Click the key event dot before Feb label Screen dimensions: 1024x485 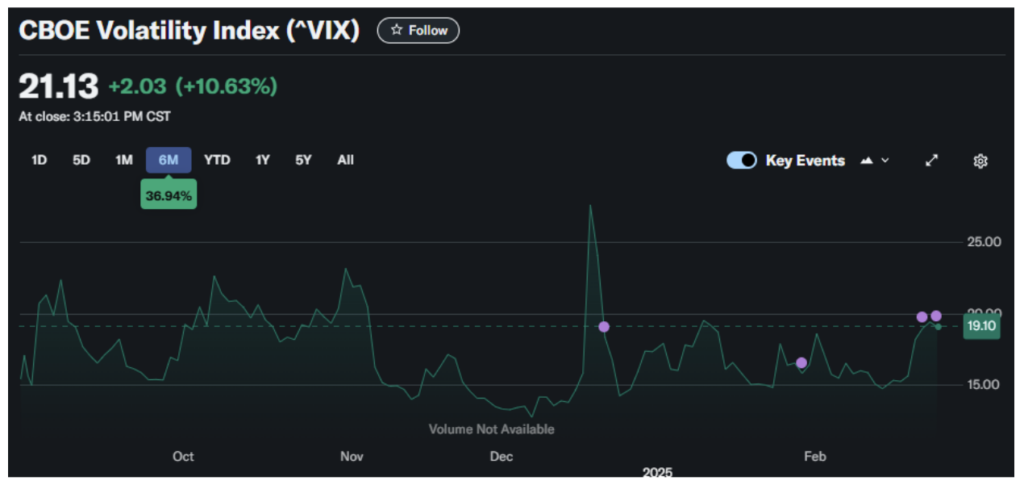pyautogui.click(x=801, y=363)
